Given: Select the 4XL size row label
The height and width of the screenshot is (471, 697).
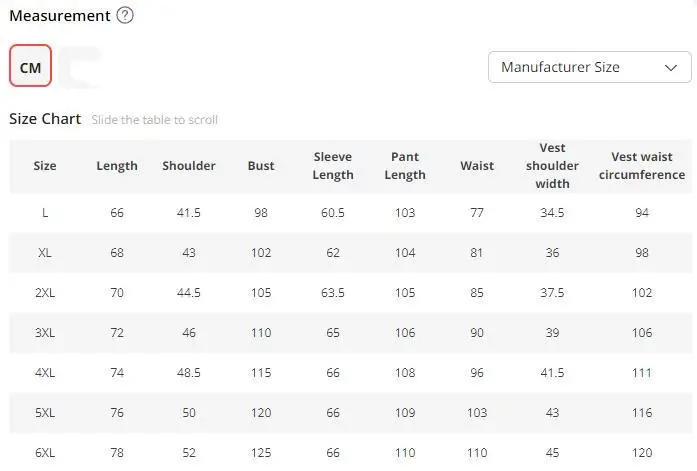Looking at the screenshot, I should click(45, 373).
